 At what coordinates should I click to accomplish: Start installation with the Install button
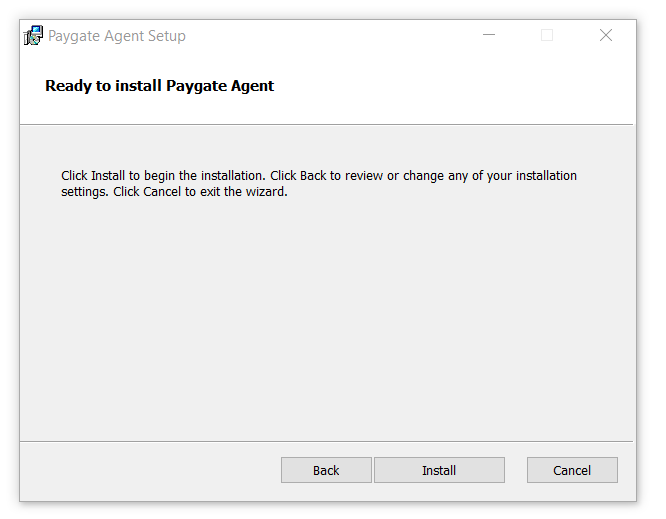(x=439, y=470)
